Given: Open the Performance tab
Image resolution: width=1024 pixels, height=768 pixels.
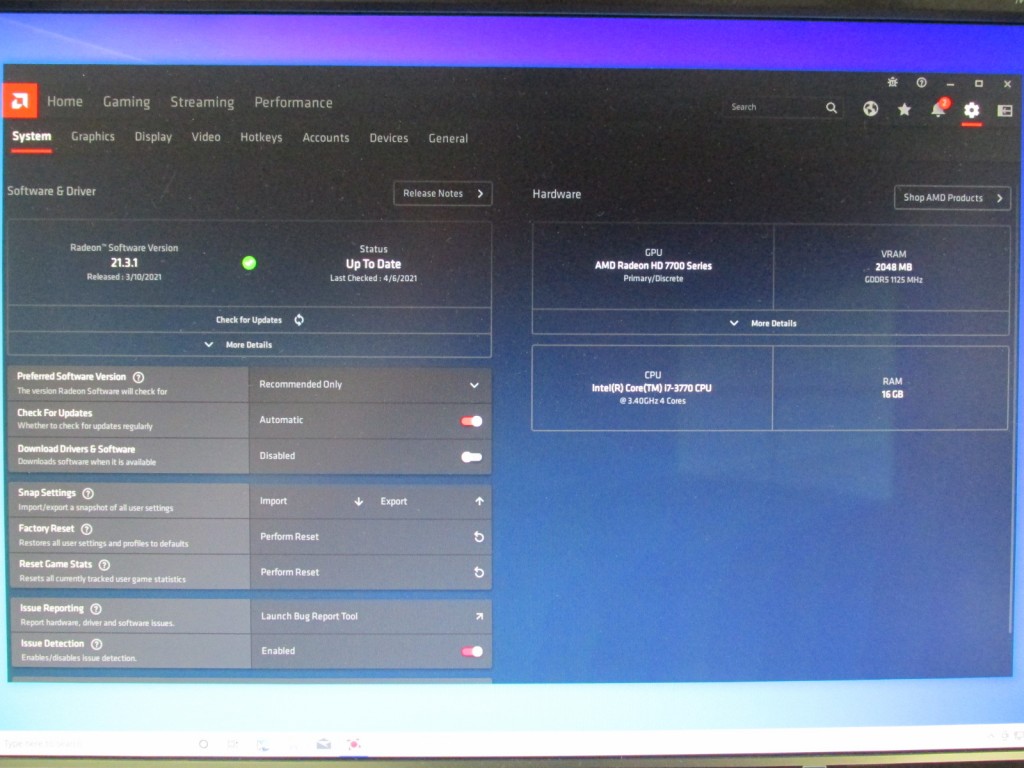Looking at the screenshot, I should tap(293, 103).
